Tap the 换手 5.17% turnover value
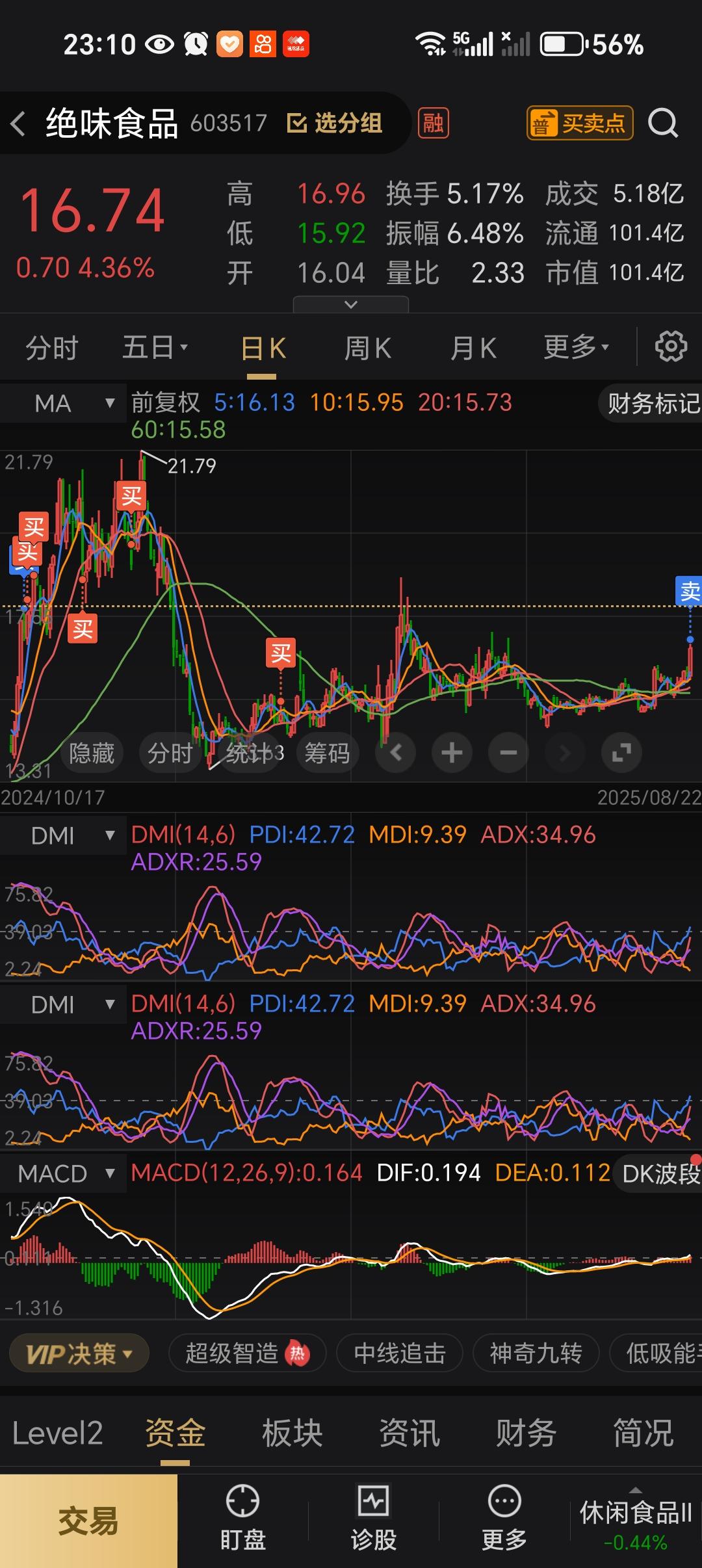702x1568 pixels. tap(454, 194)
